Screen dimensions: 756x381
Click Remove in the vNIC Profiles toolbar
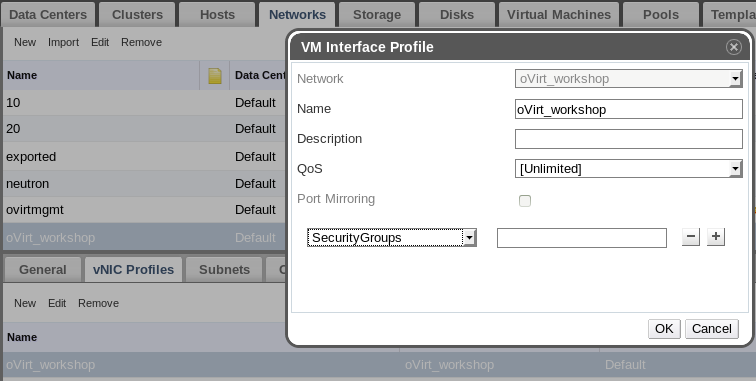(98, 303)
